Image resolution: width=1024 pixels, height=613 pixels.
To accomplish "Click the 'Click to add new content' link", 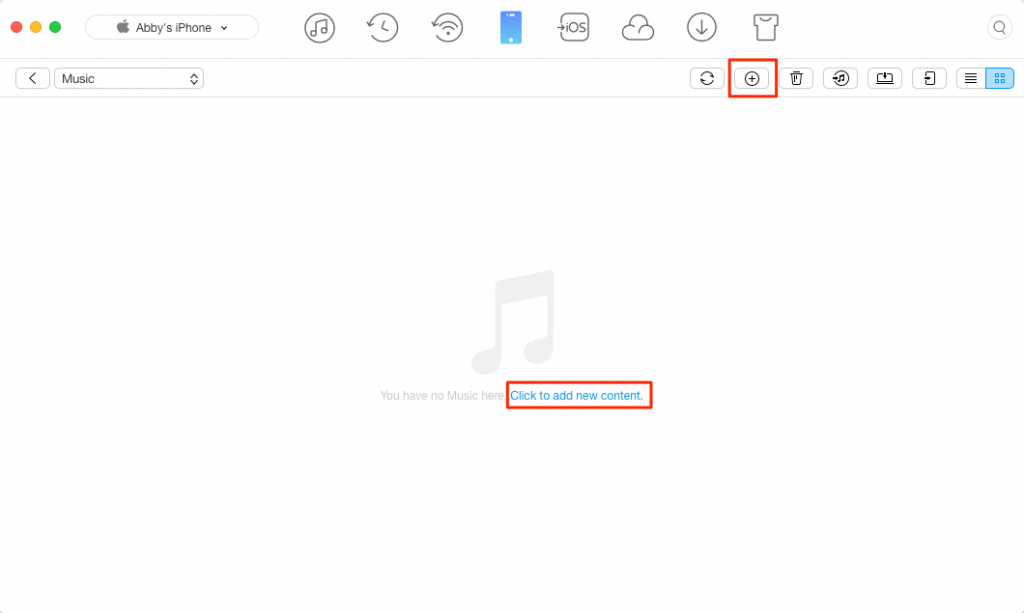I will [577, 396].
